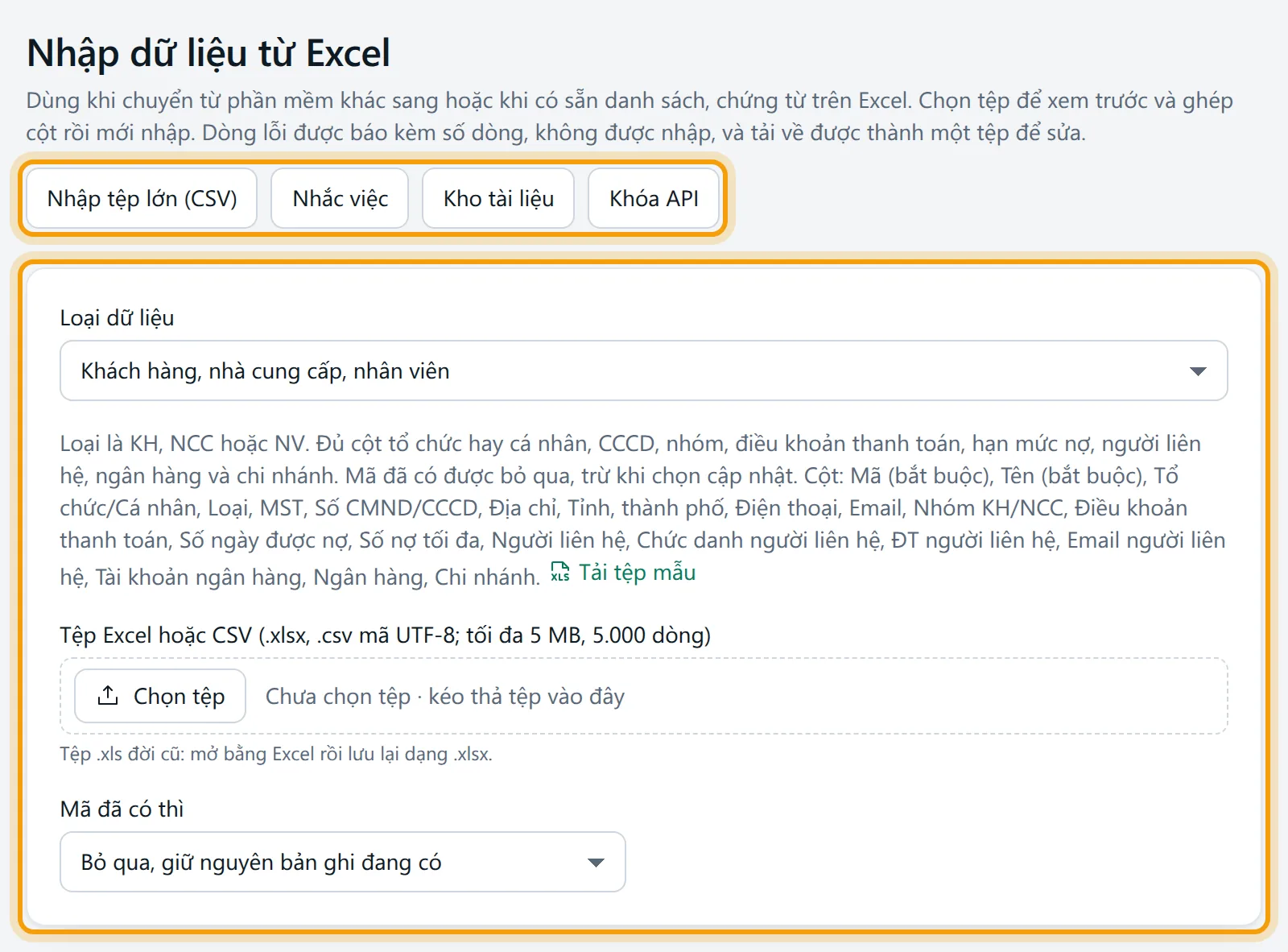Click the "Loại dữ liệu" label
Image resolution: width=1288 pixels, height=952 pixels.
click(117, 317)
